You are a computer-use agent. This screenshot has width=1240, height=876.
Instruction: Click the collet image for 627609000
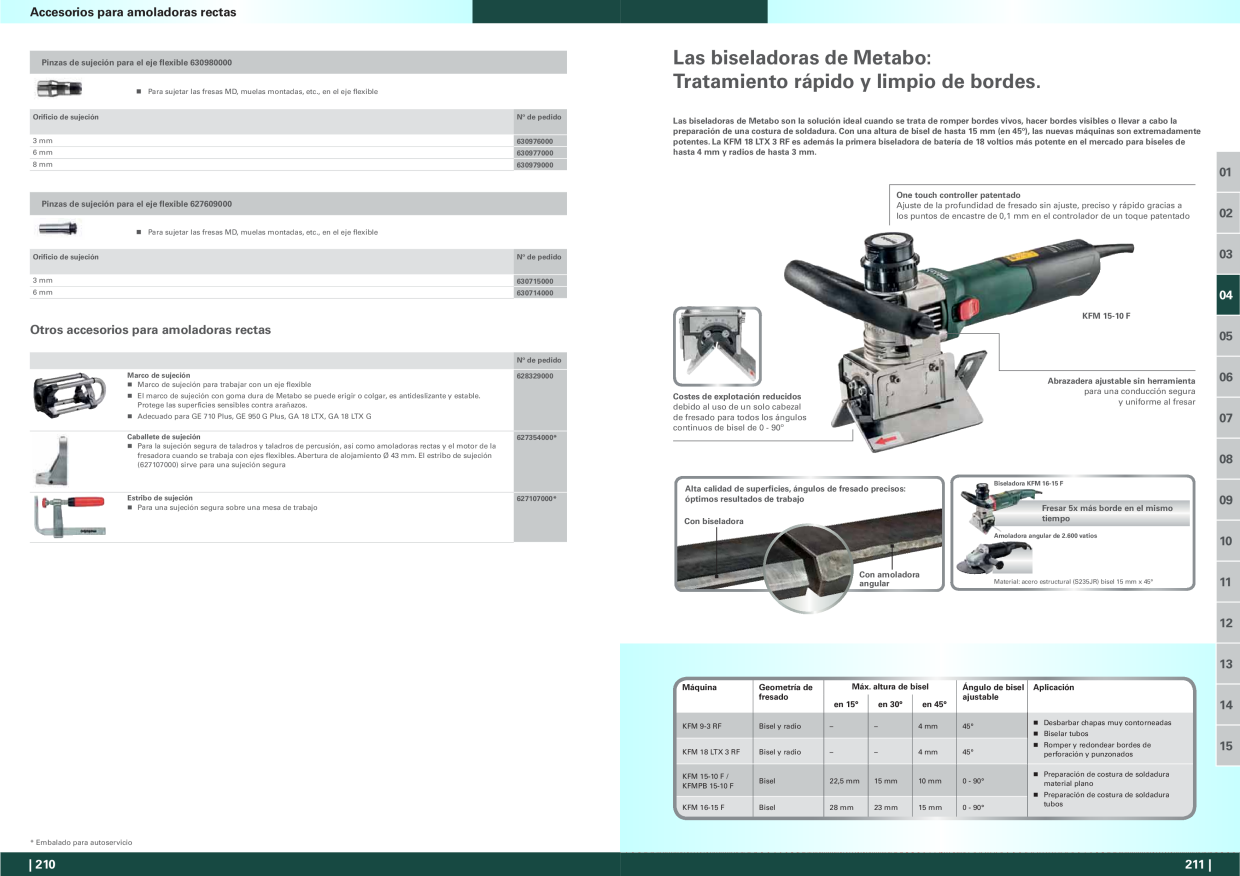(x=58, y=229)
